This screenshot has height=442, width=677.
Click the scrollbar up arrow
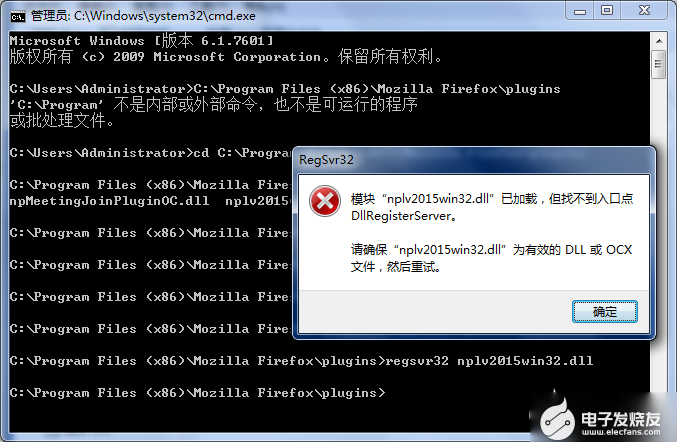coord(659,41)
